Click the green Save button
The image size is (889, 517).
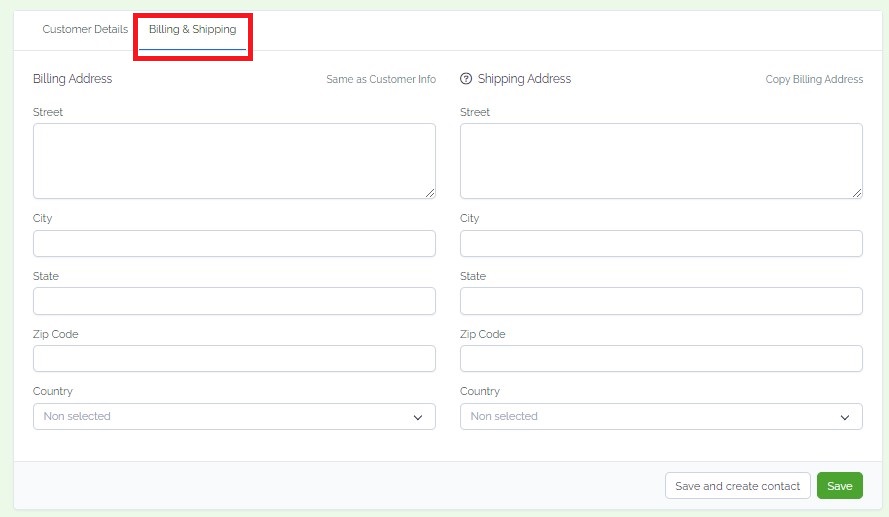(x=840, y=486)
